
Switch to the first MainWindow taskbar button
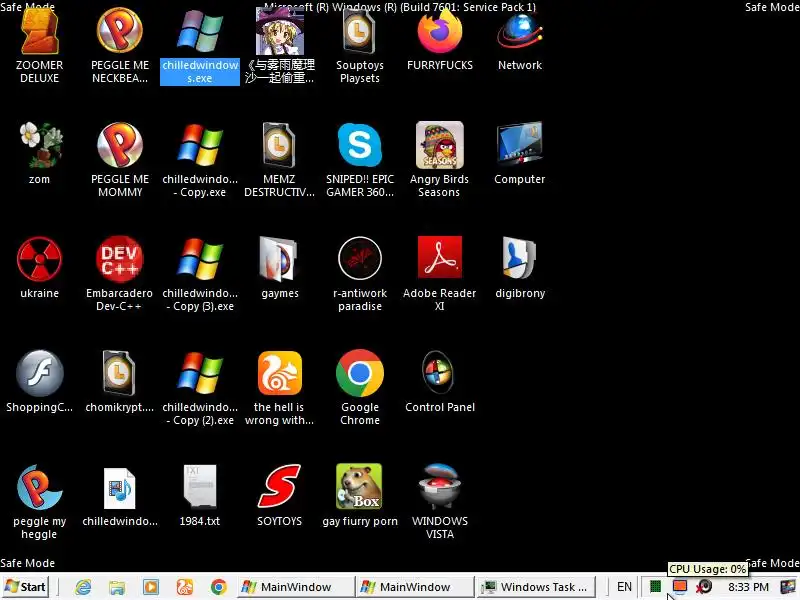296,587
